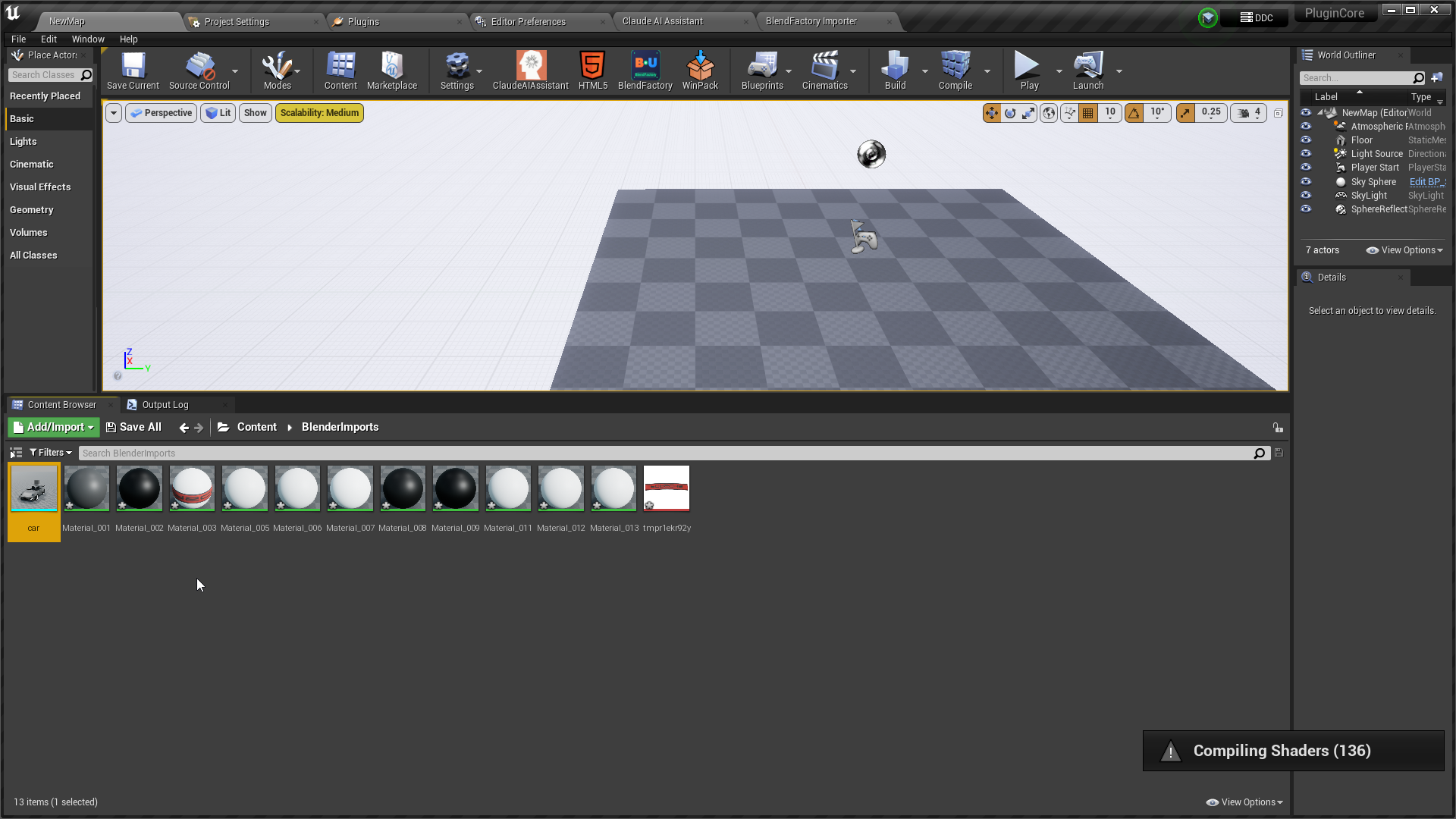The image size is (1456, 819).
Task: Launch the ClaudeAIAssistant toolbar icon
Action: (x=531, y=71)
